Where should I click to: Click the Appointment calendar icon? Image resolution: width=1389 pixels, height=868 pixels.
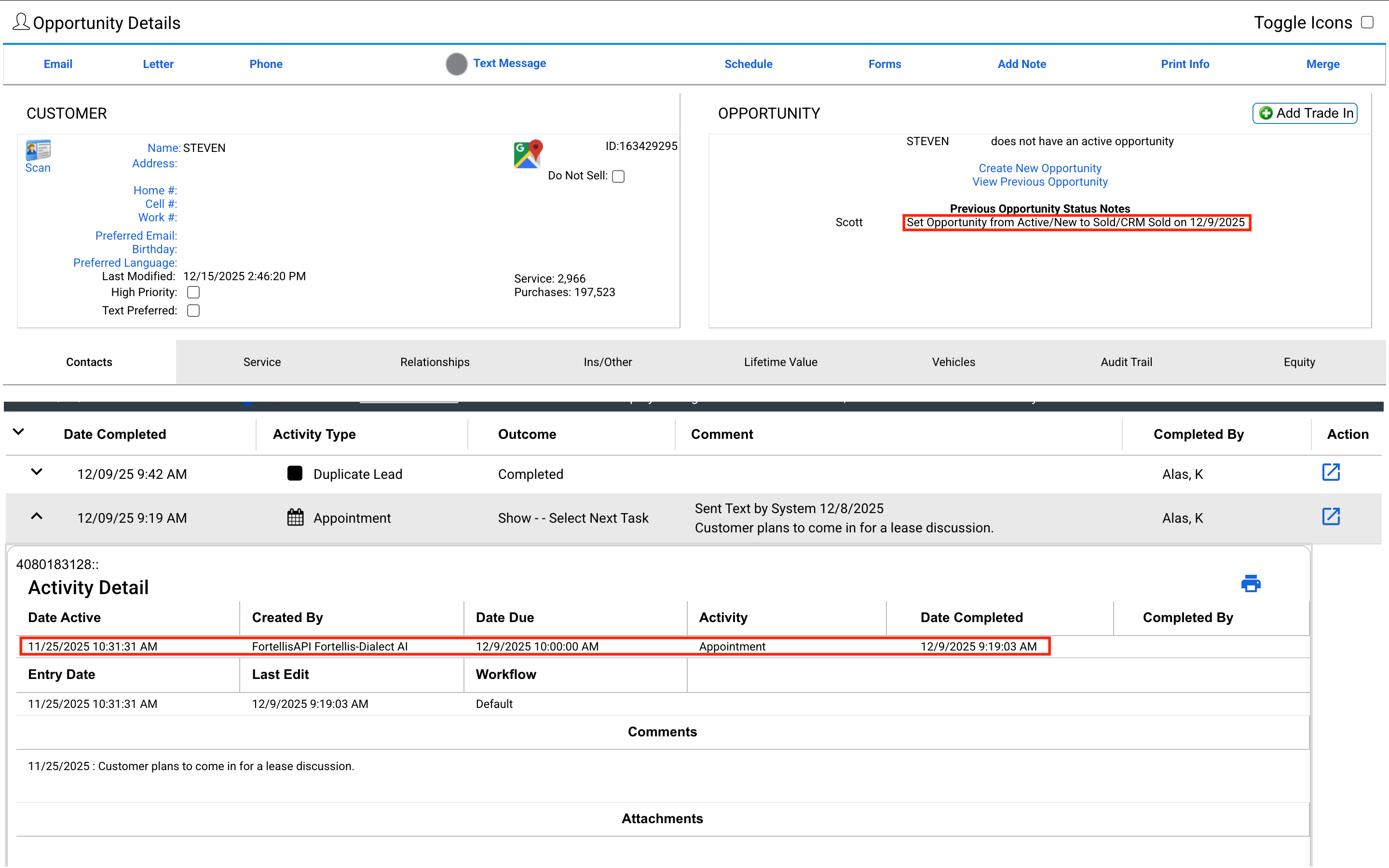(x=295, y=517)
